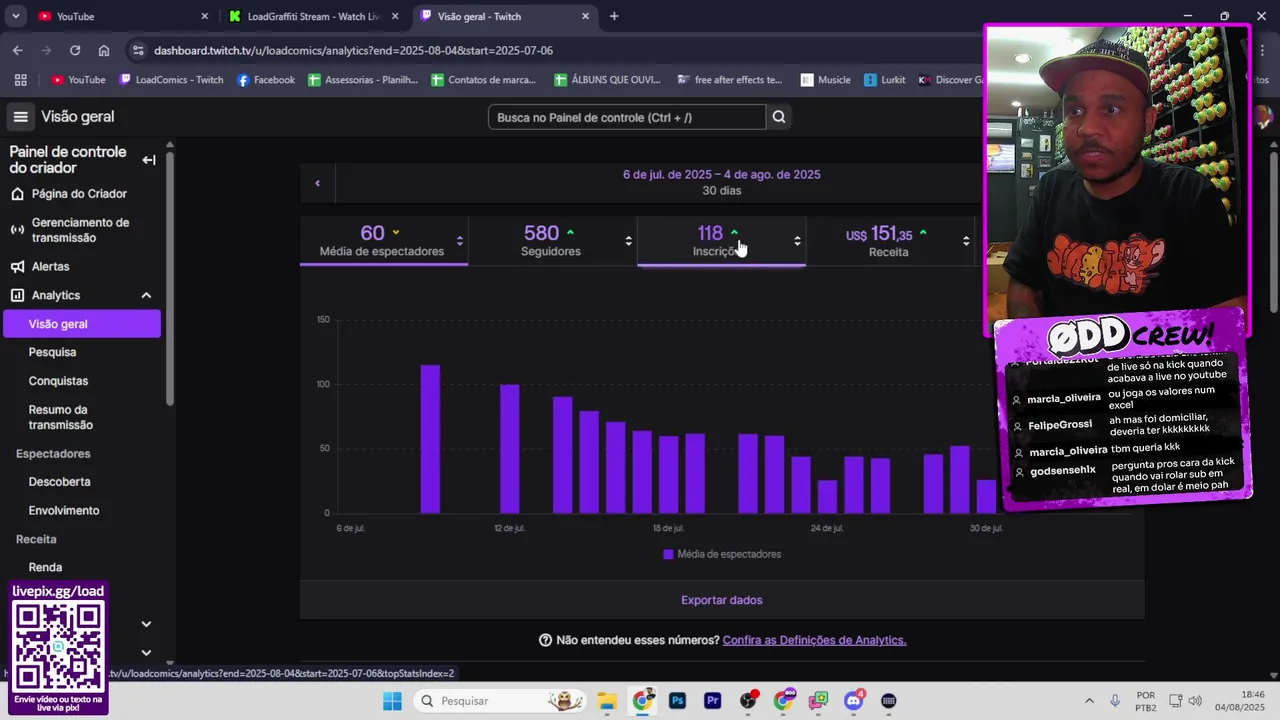
Task: Collapse the creator dashboard sidebar
Action: [149, 160]
